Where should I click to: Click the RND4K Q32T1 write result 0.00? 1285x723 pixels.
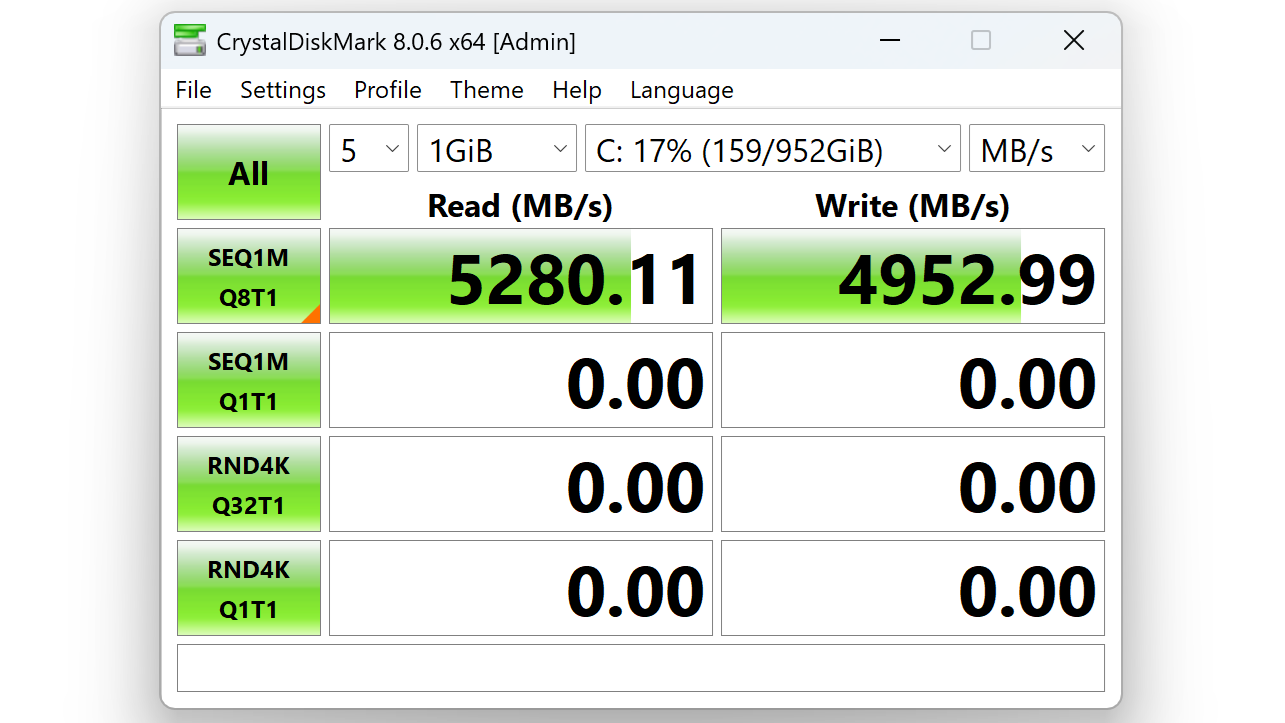tap(913, 484)
